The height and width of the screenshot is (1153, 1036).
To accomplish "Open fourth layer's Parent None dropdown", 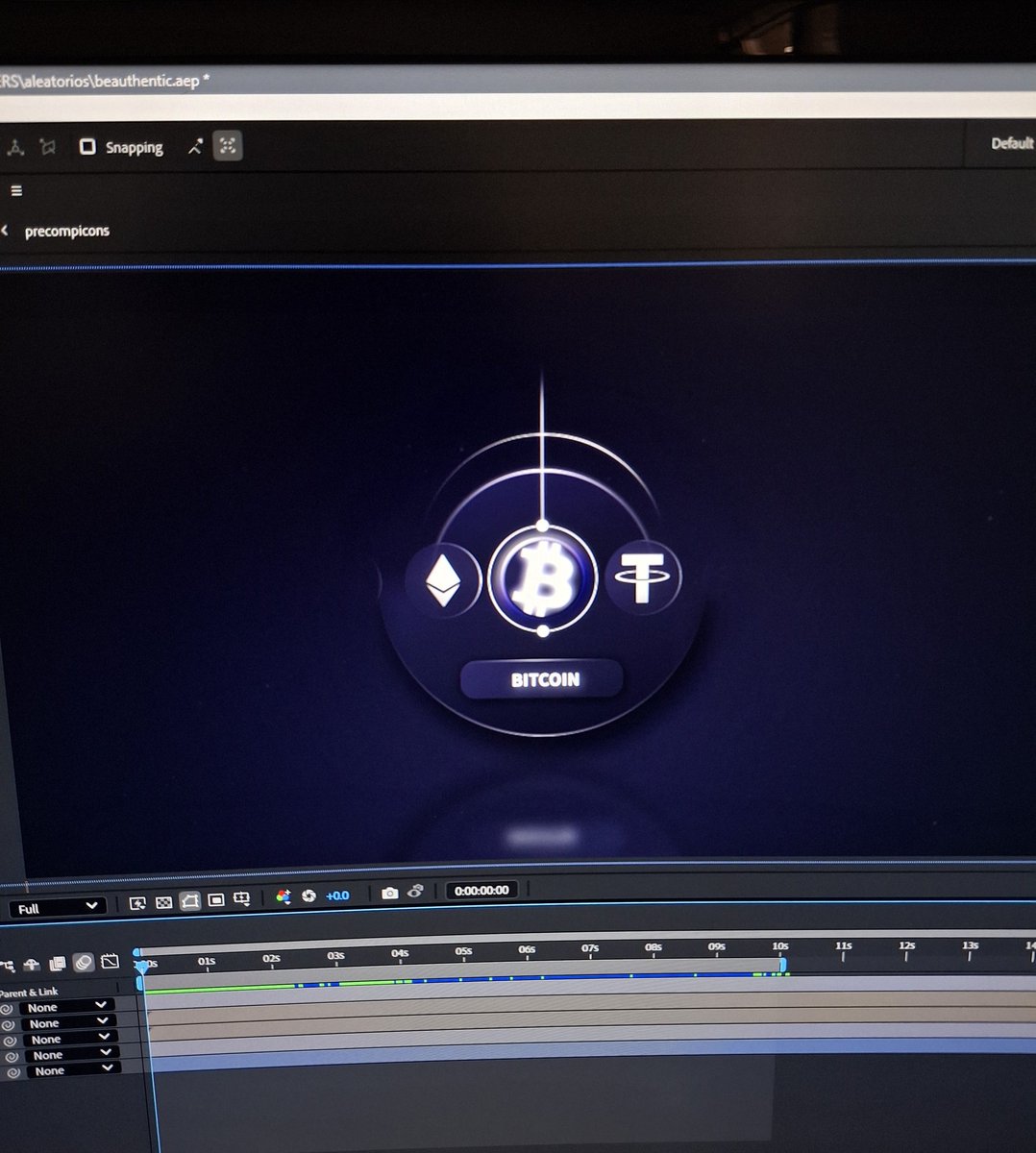I will tap(71, 1054).
